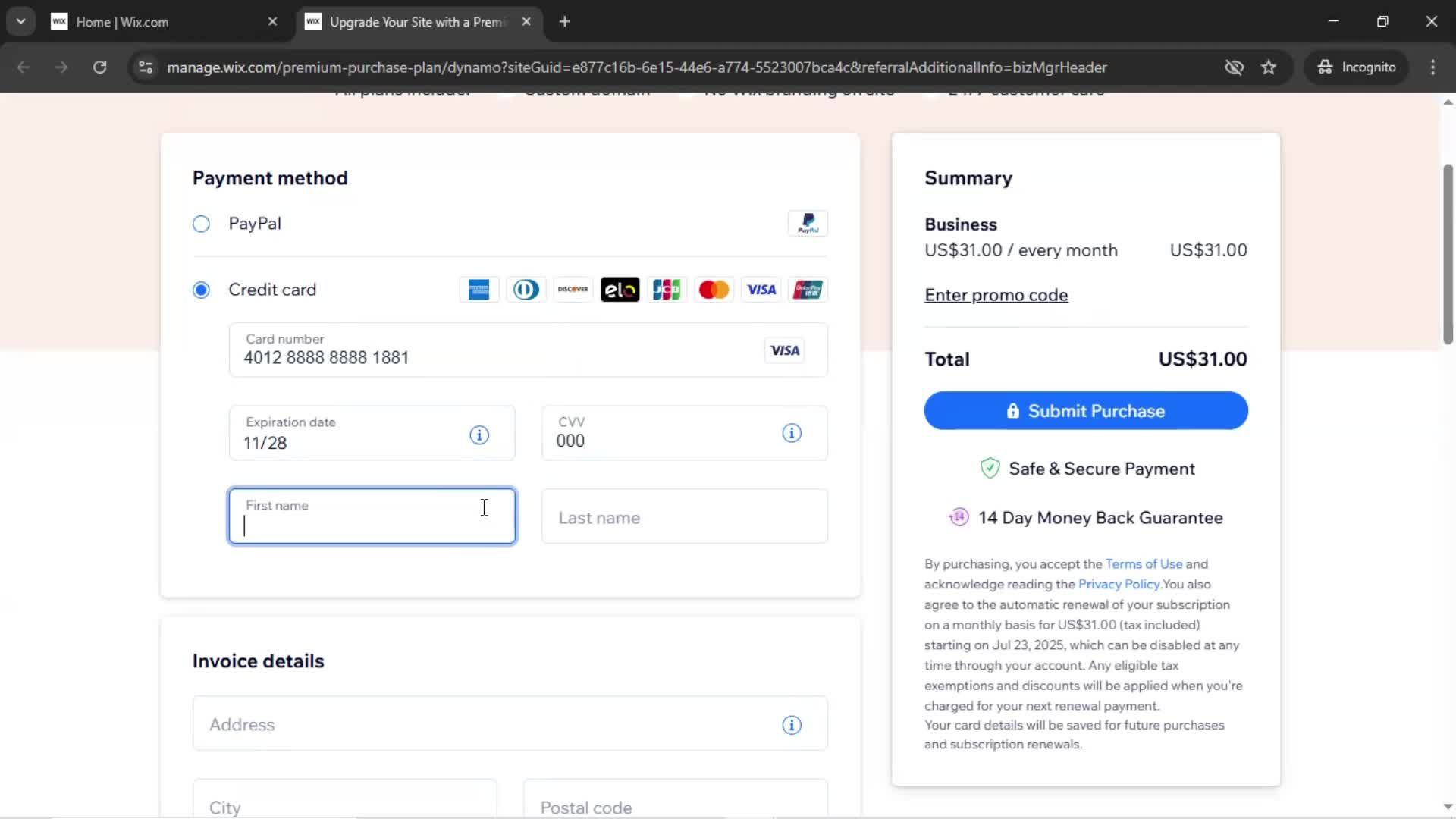Click the Payment method heading

(x=270, y=178)
